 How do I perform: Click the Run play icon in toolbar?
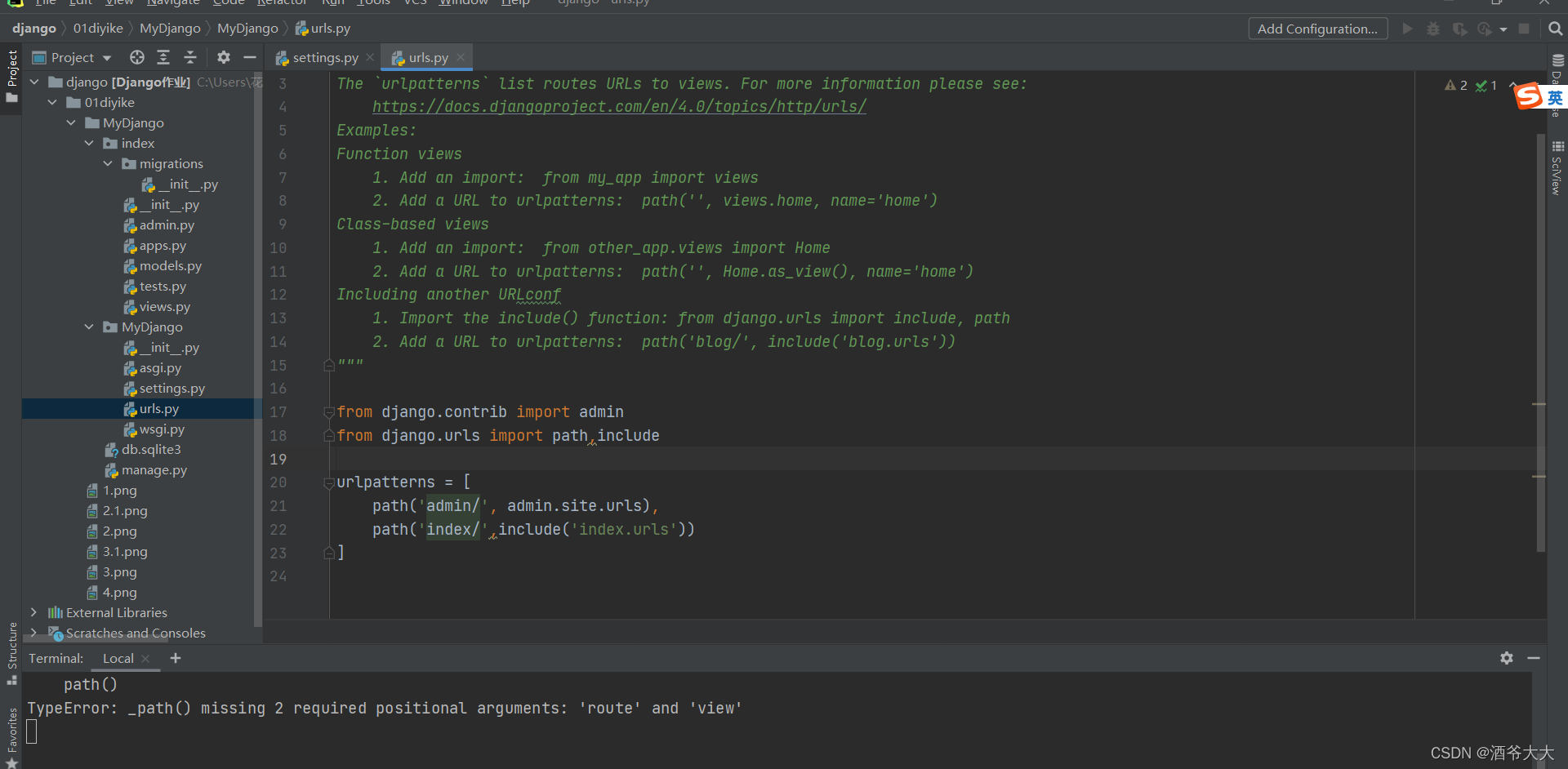tap(1407, 29)
